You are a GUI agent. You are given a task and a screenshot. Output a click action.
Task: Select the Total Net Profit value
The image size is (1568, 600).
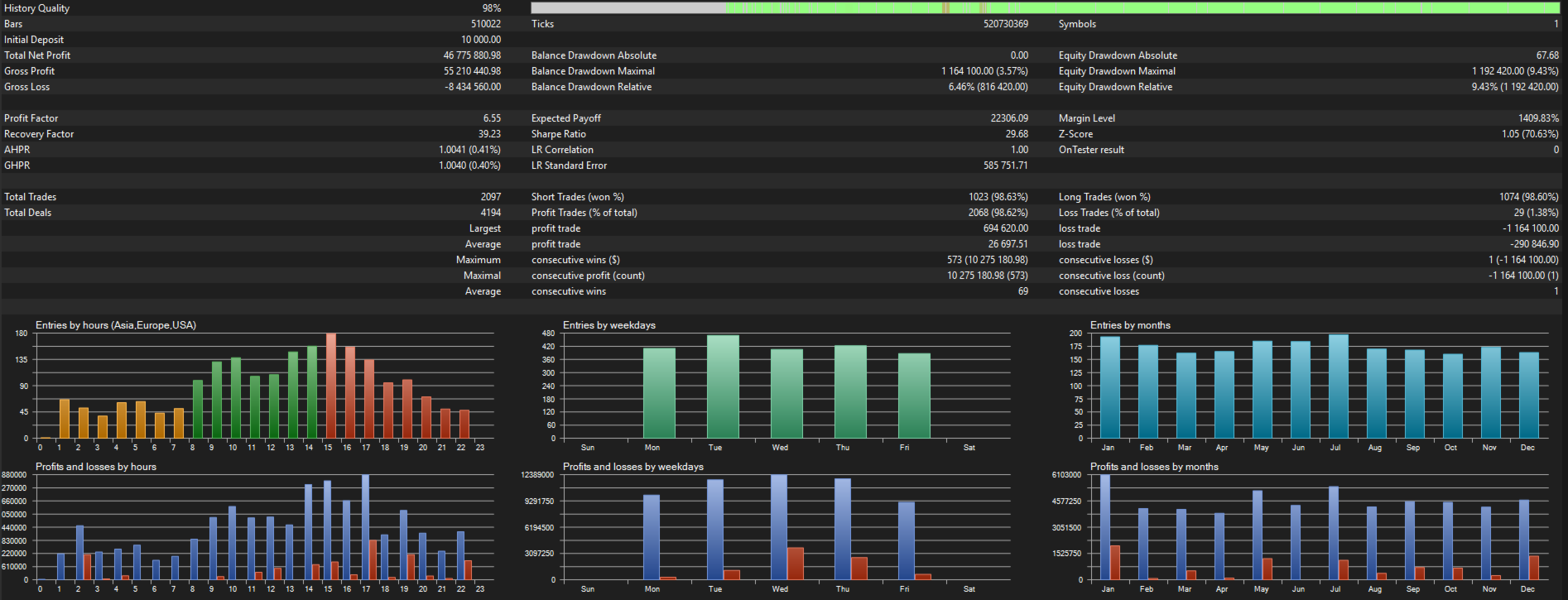472,55
